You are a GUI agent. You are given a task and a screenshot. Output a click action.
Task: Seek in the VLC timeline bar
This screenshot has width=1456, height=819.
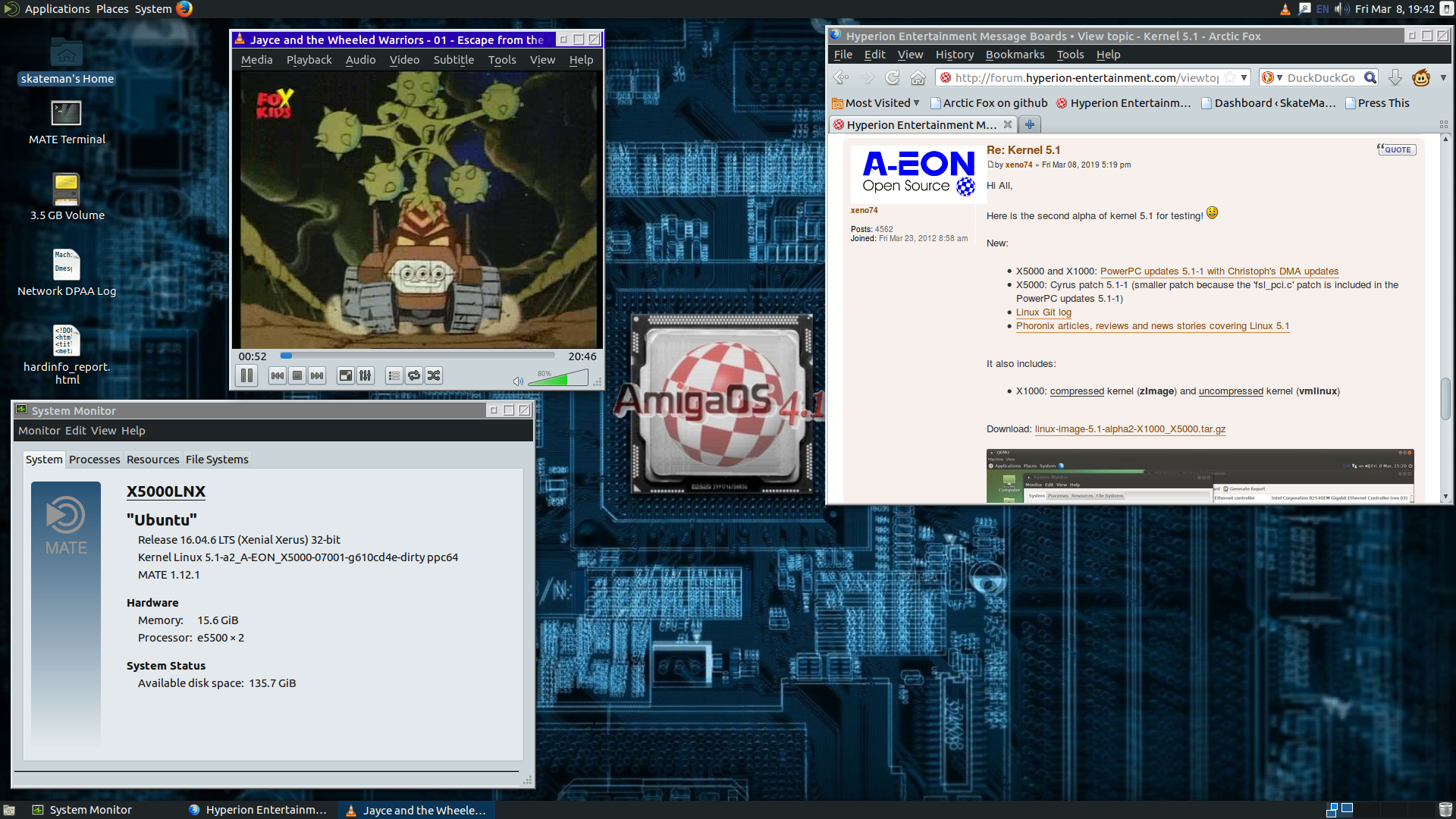tap(418, 355)
